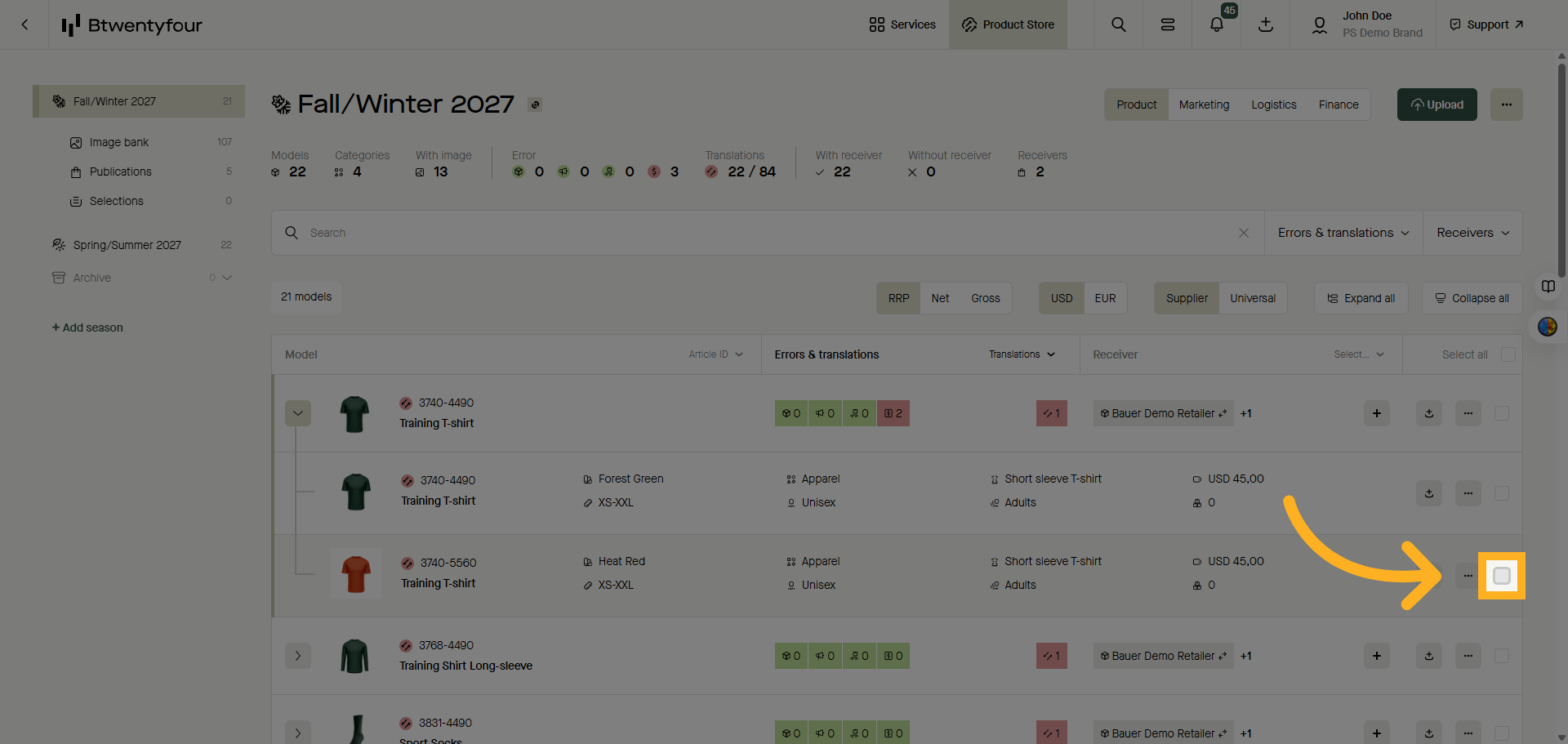The width and height of the screenshot is (1568, 744).
Task: Switch currency to EUR
Action: pos(1105,298)
